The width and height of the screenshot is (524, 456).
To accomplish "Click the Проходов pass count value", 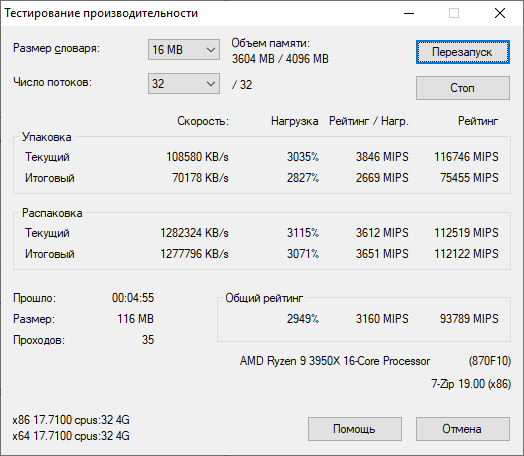I will point(148,340).
